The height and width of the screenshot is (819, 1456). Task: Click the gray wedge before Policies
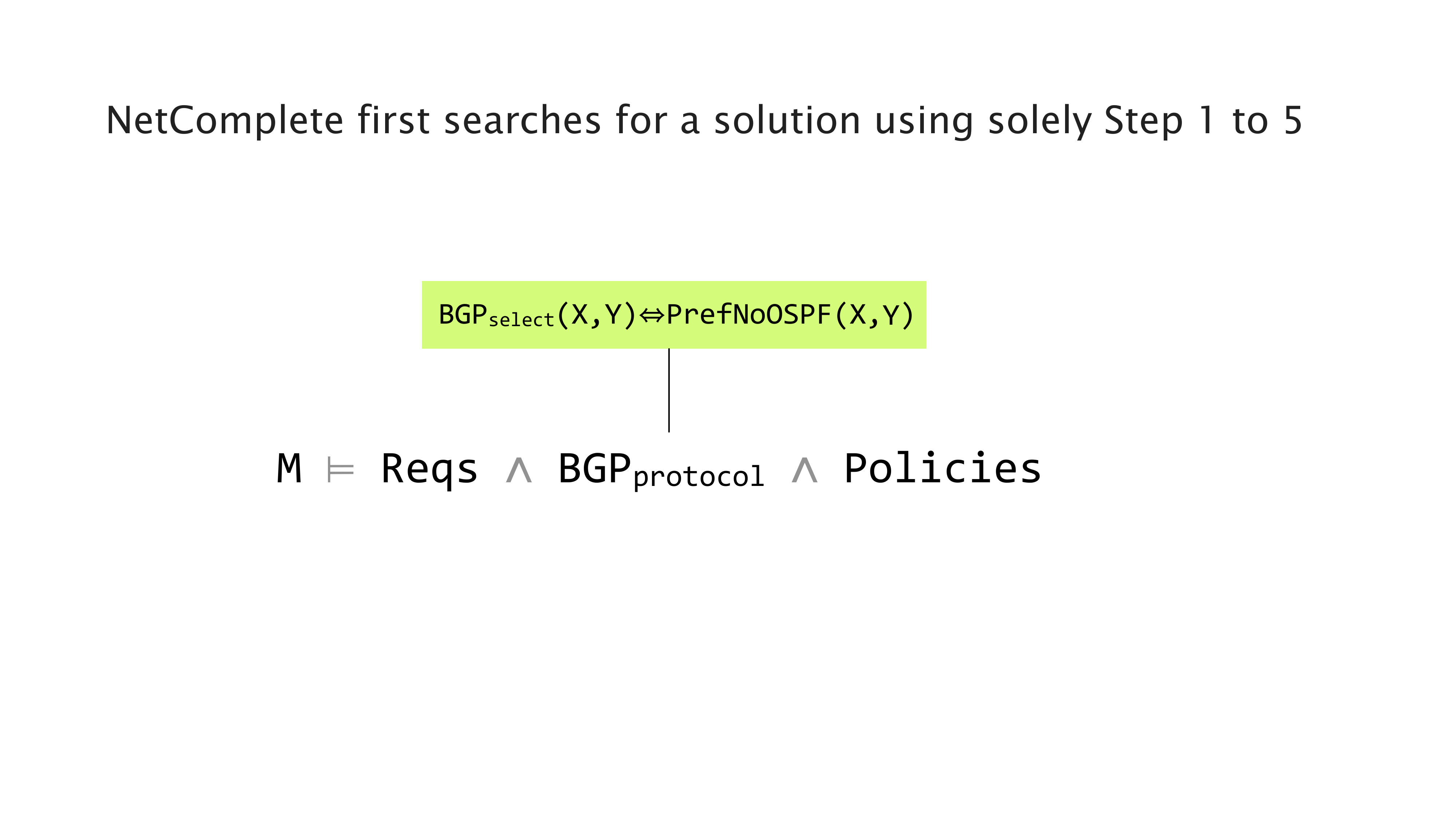click(804, 470)
